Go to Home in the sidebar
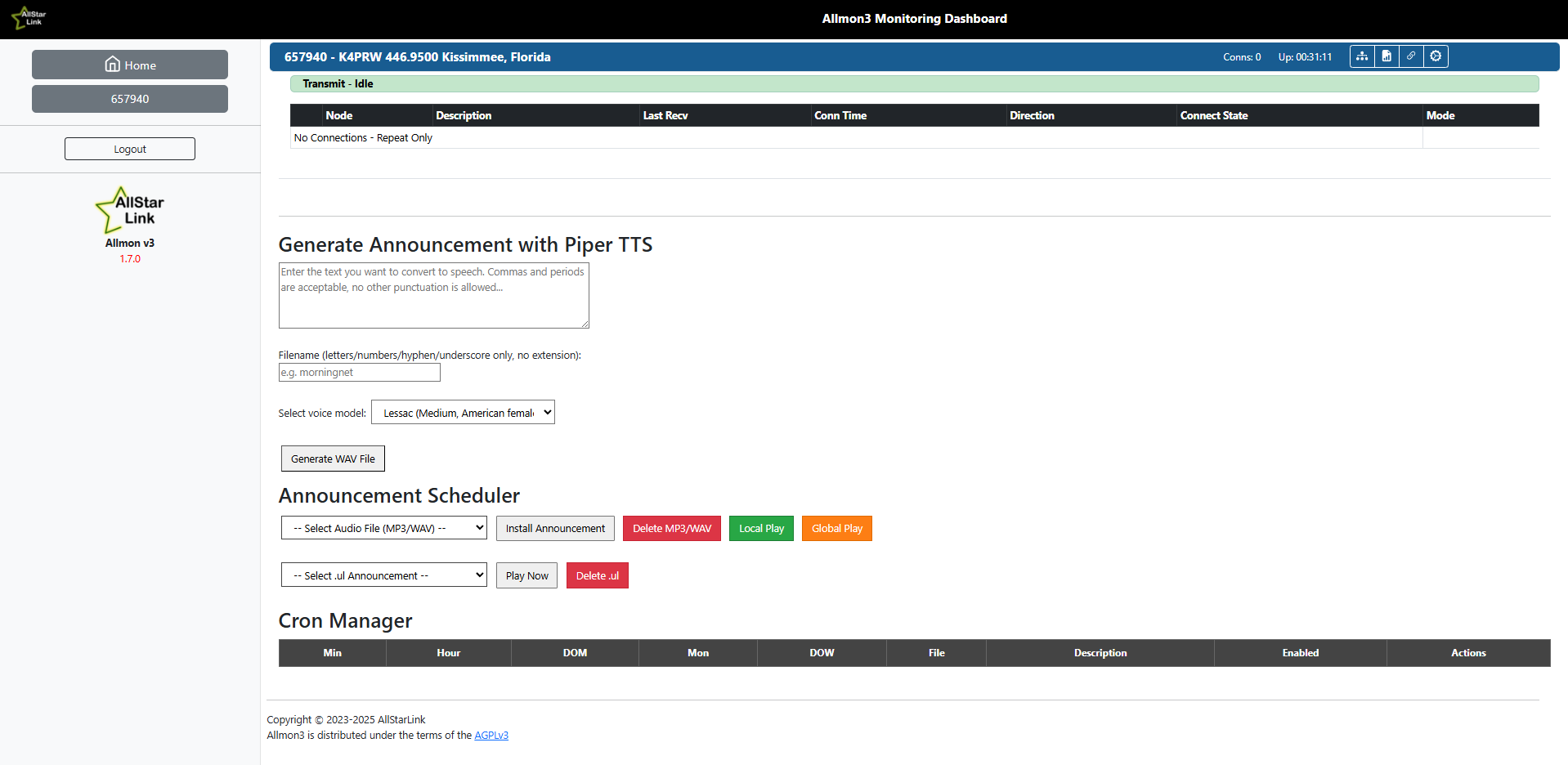 click(x=130, y=65)
